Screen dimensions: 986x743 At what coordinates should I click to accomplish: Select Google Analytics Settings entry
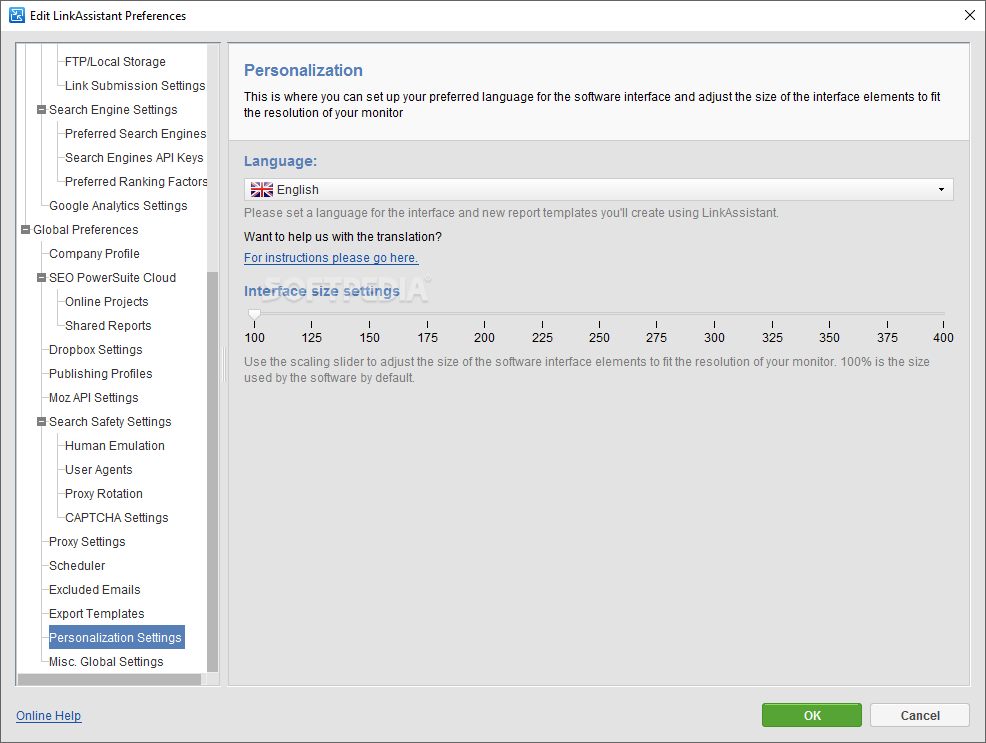pyautogui.click(x=118, y=206)
